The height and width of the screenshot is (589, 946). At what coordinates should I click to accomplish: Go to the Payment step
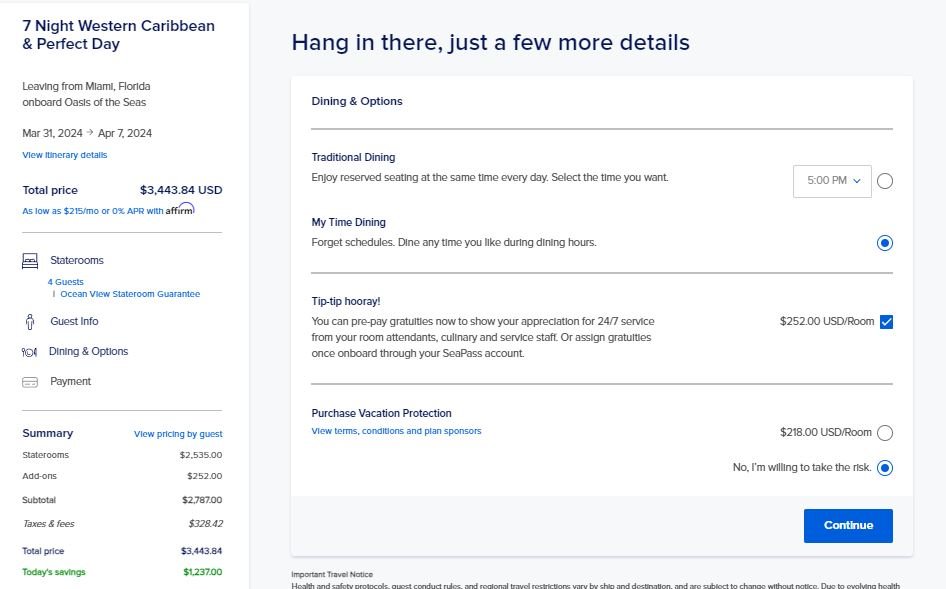pyautogui.click(x=71, y=382)
